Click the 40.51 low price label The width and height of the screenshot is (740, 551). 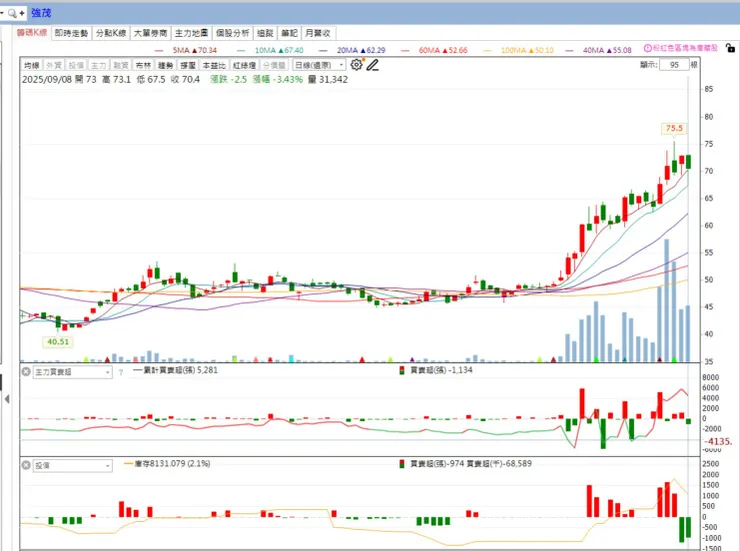(x=58, y=342)
